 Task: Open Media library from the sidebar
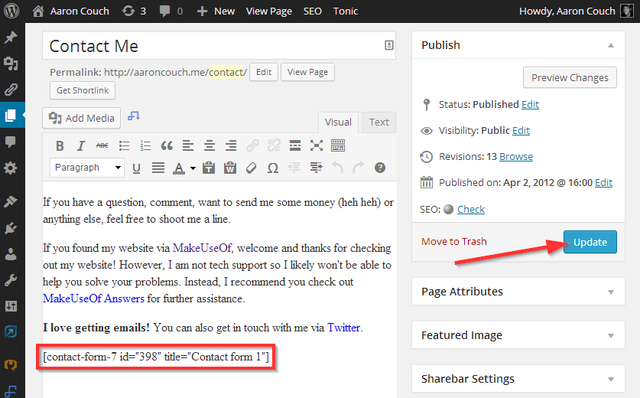pyautogui.click(x=11, y=63)
